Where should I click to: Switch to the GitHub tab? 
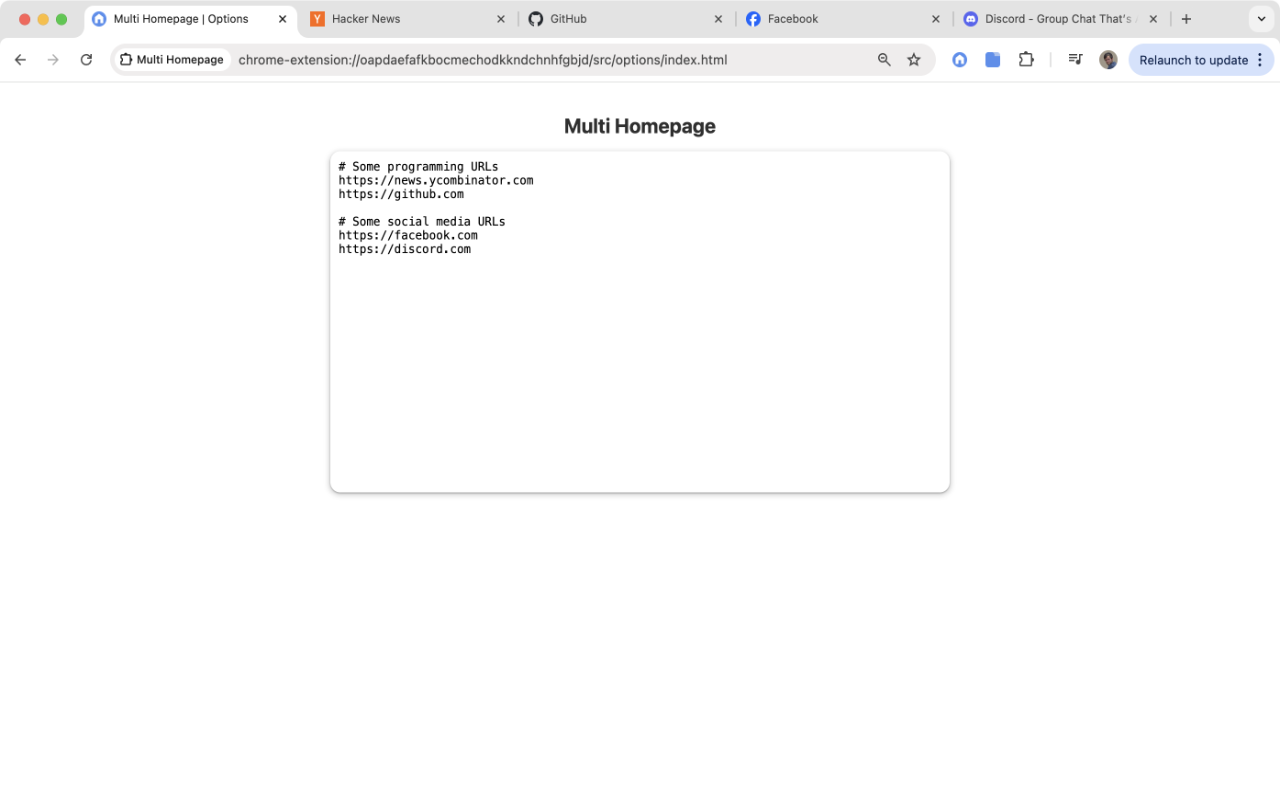tap(570, 18)
